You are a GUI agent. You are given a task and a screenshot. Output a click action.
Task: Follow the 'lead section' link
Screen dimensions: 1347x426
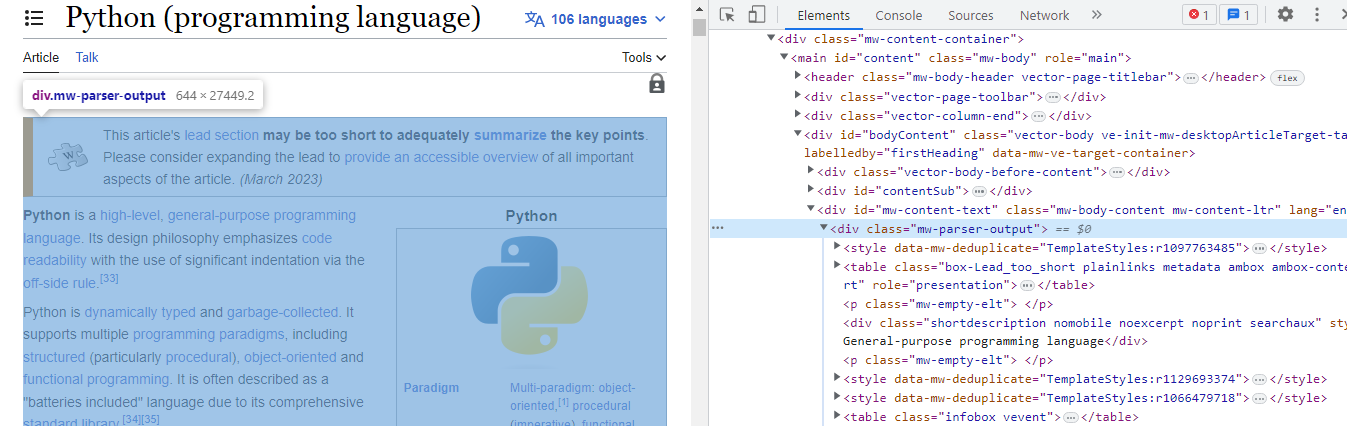pyautogui.click(x=221, y=135)
